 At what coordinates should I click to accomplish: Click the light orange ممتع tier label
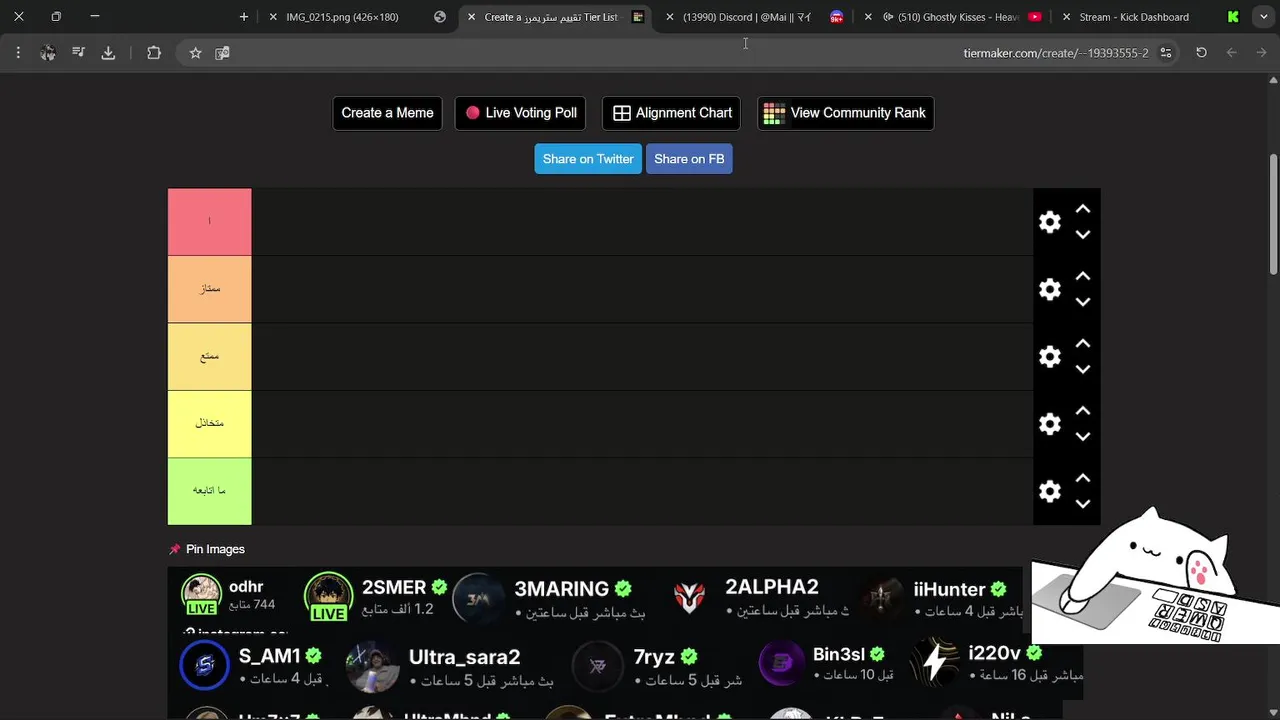(x=209, y=356)
